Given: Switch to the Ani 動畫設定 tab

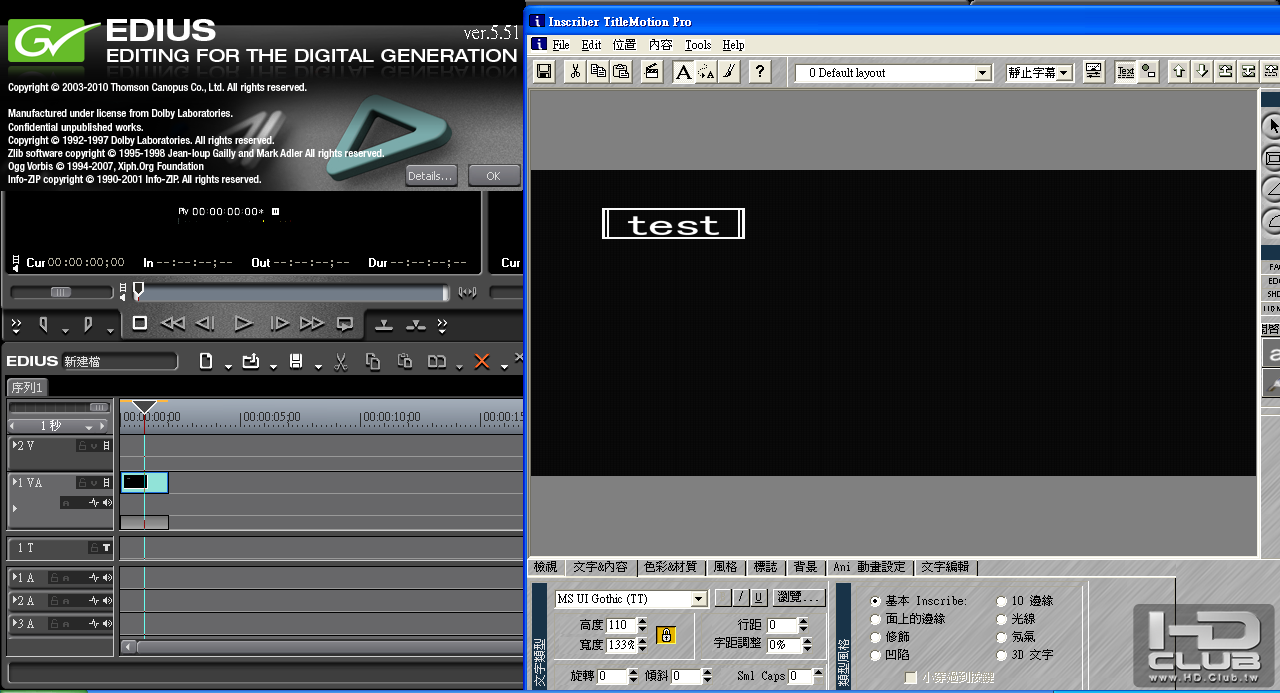Looking at the screenshot, I should click(x=869, y=567).
